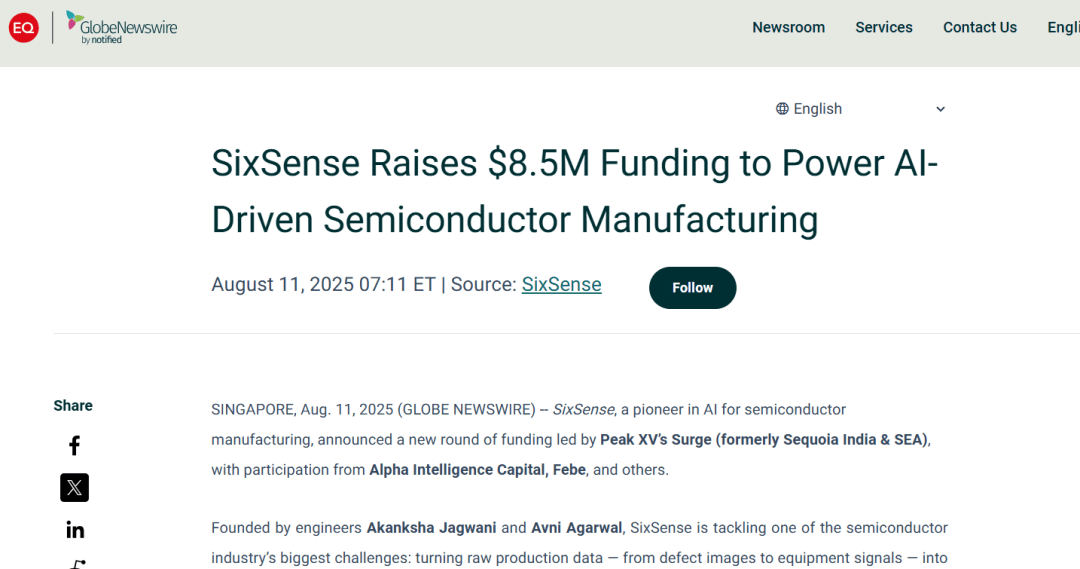1080x569 pixels.
Task: Click the SixSense funding article headline
Action: click(574, 190)
